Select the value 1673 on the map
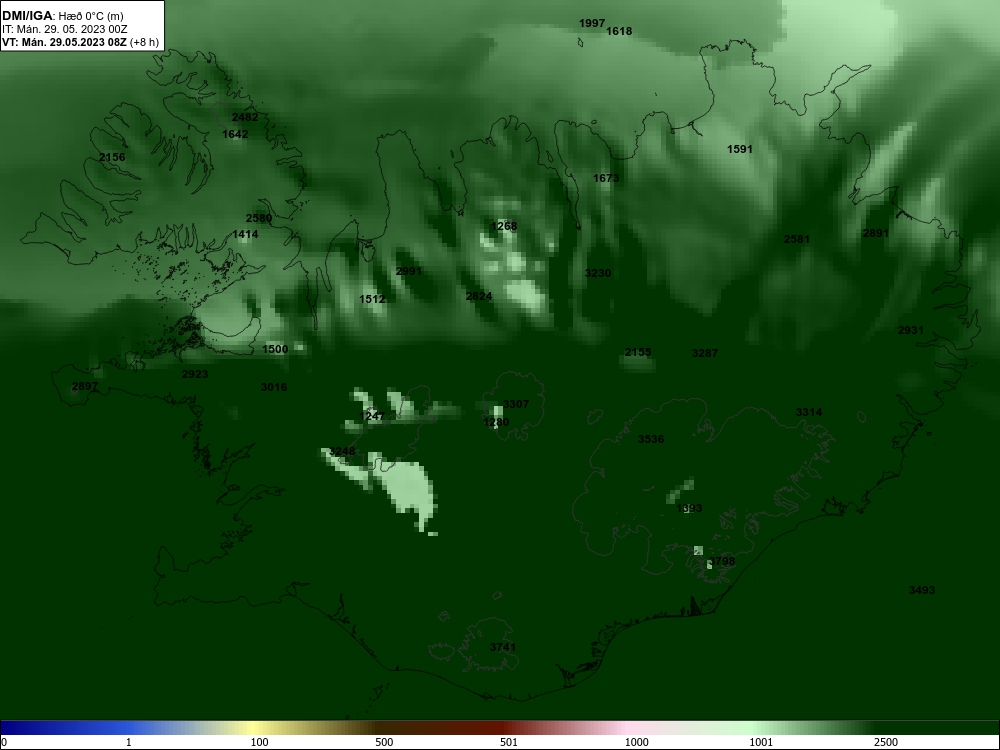Image resolution: width=1000 pixels, height=750 pixels. click(x=606, y=177)
